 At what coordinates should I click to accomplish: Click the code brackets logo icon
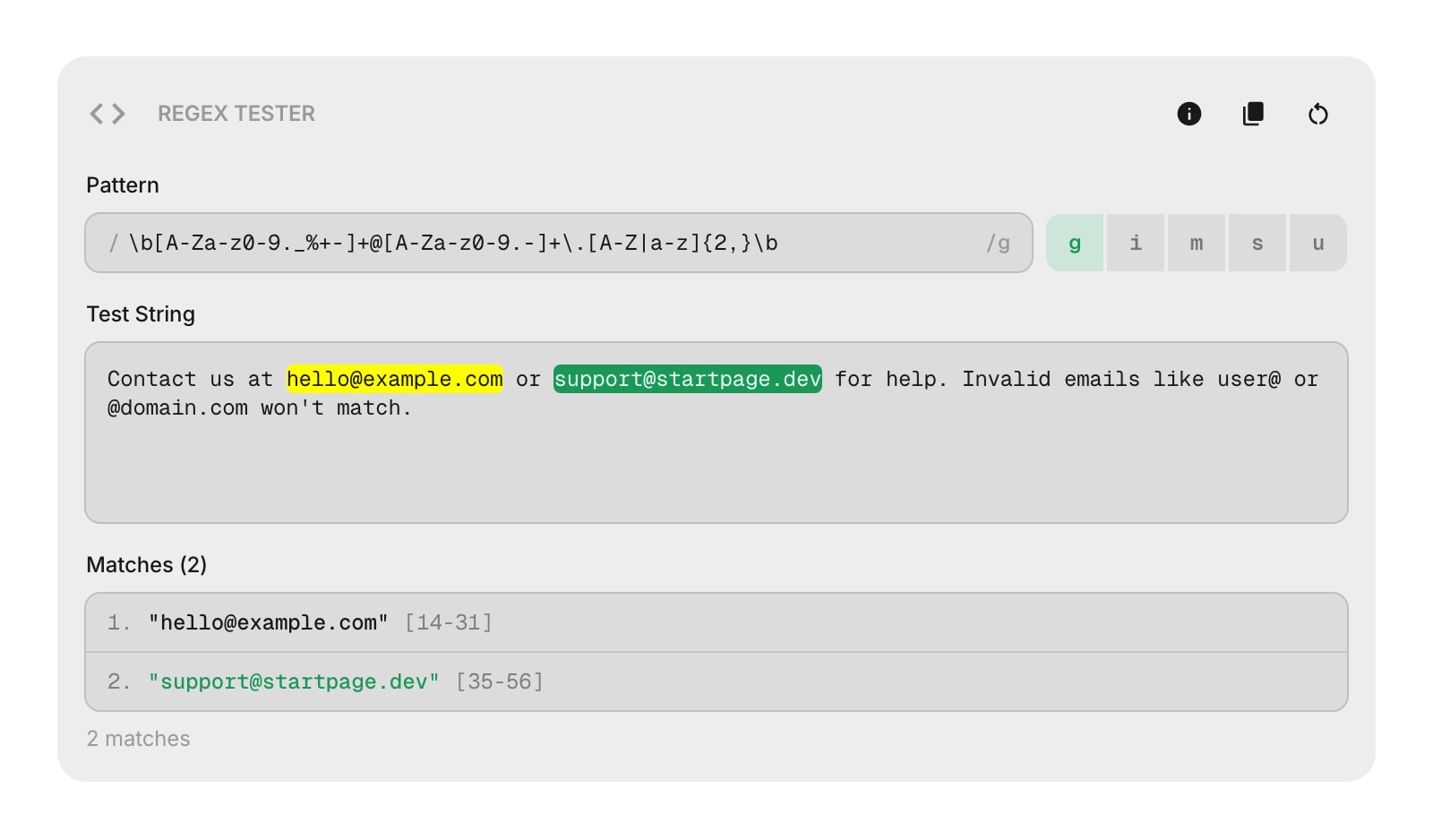[x=107, y=114]
